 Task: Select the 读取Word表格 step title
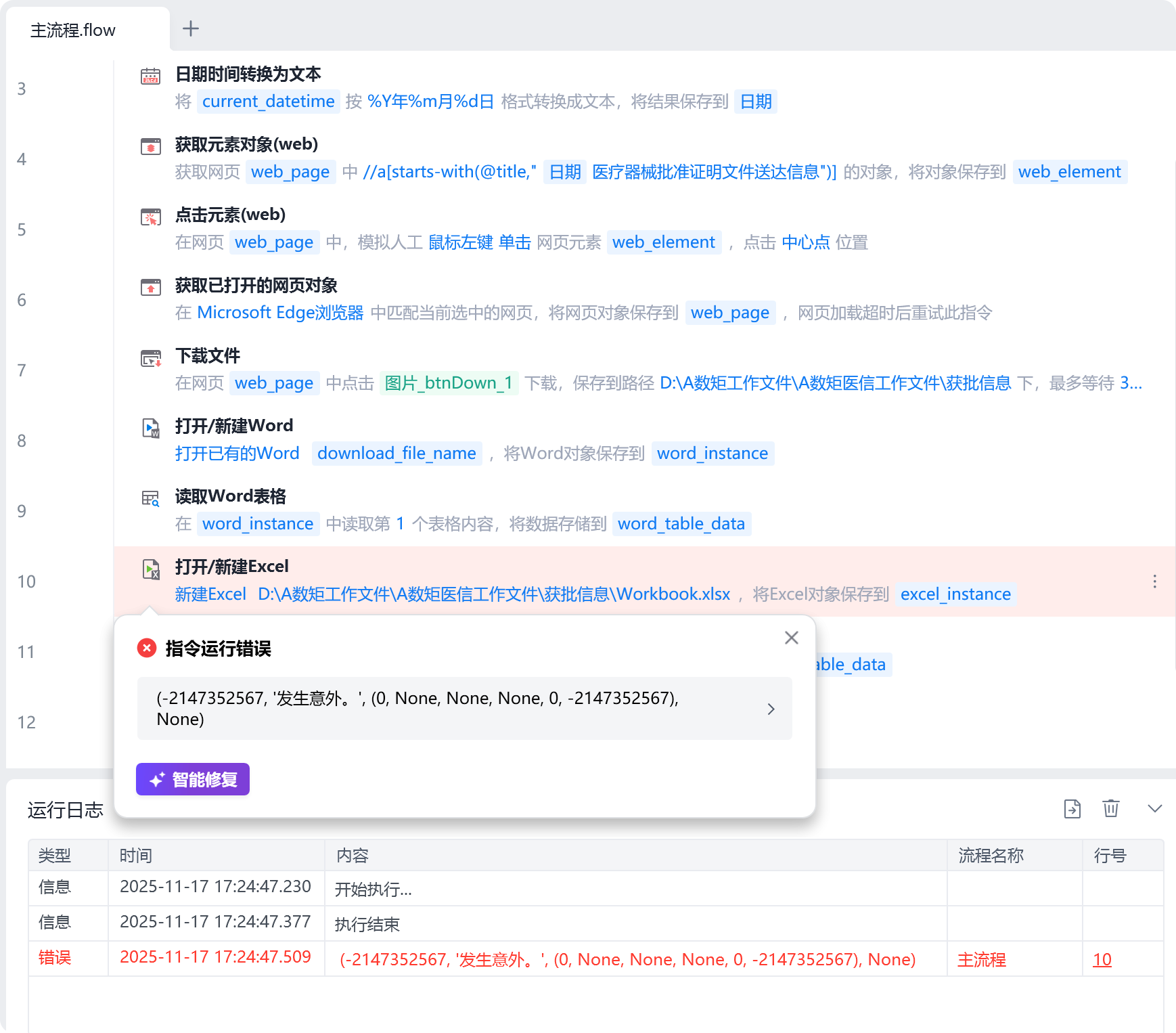231,496
